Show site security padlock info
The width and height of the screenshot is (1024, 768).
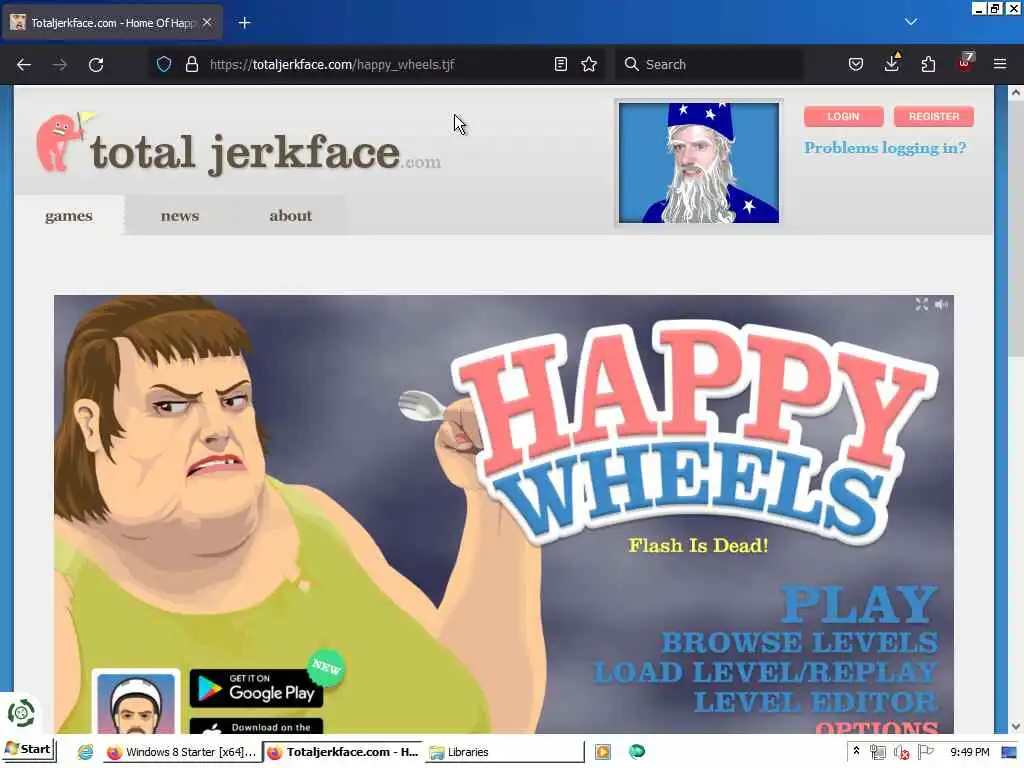[x=191, y=64]
